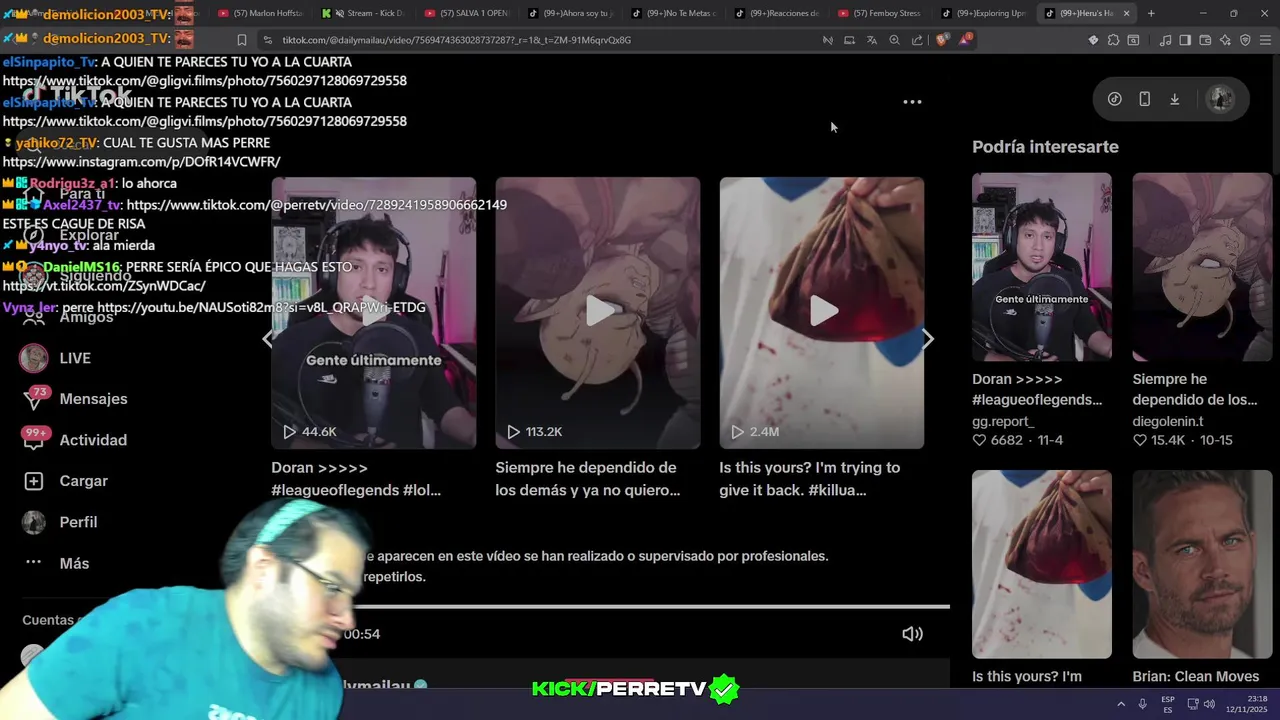Click the mobile phone app icon
1280x720 pixels.
[1145, 99]
